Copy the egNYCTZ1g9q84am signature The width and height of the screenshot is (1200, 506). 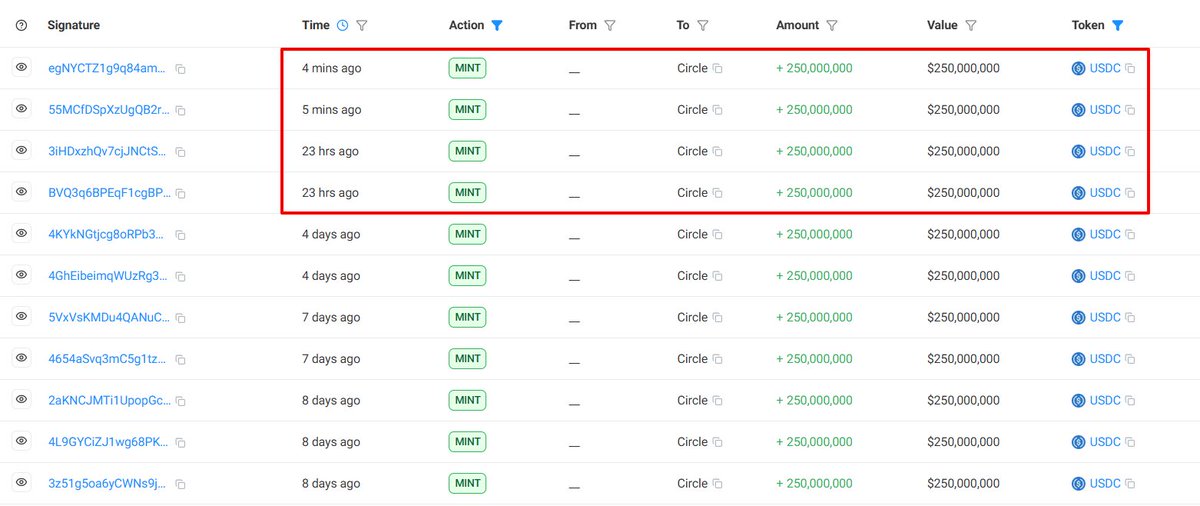181,69
